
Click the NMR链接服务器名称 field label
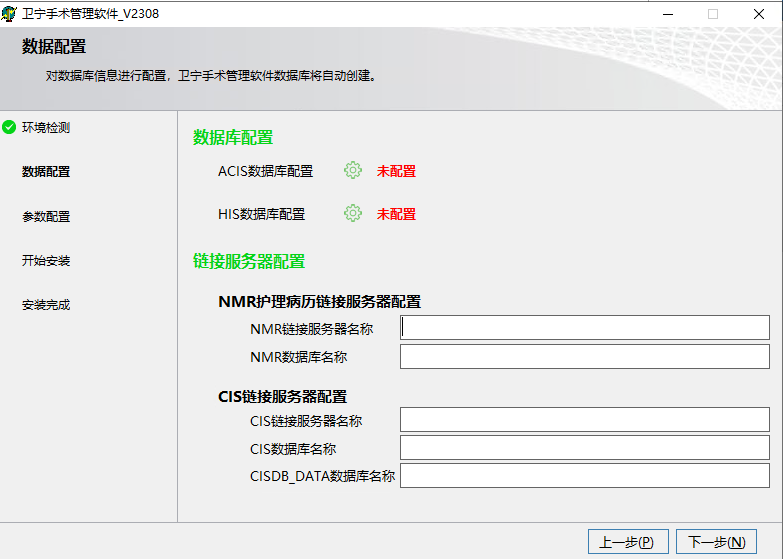[x=312, y=329]
